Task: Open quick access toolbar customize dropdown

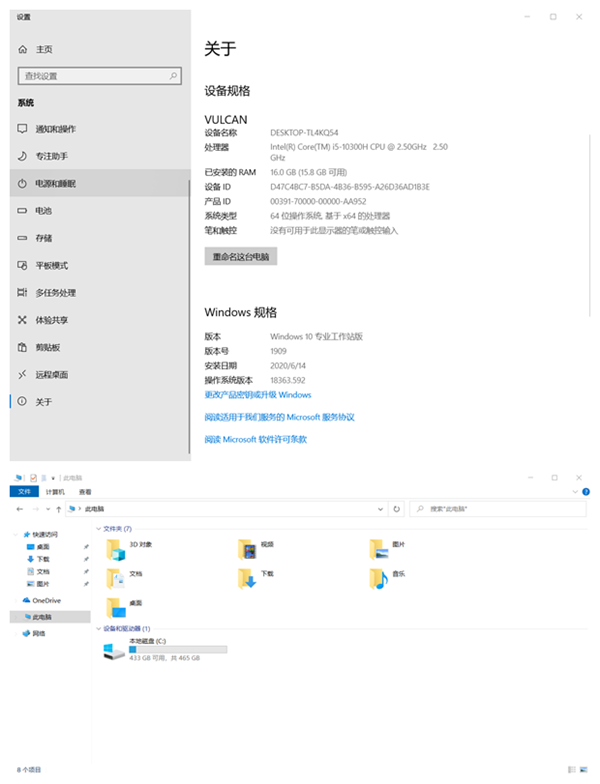Action: tap(53, 478)
